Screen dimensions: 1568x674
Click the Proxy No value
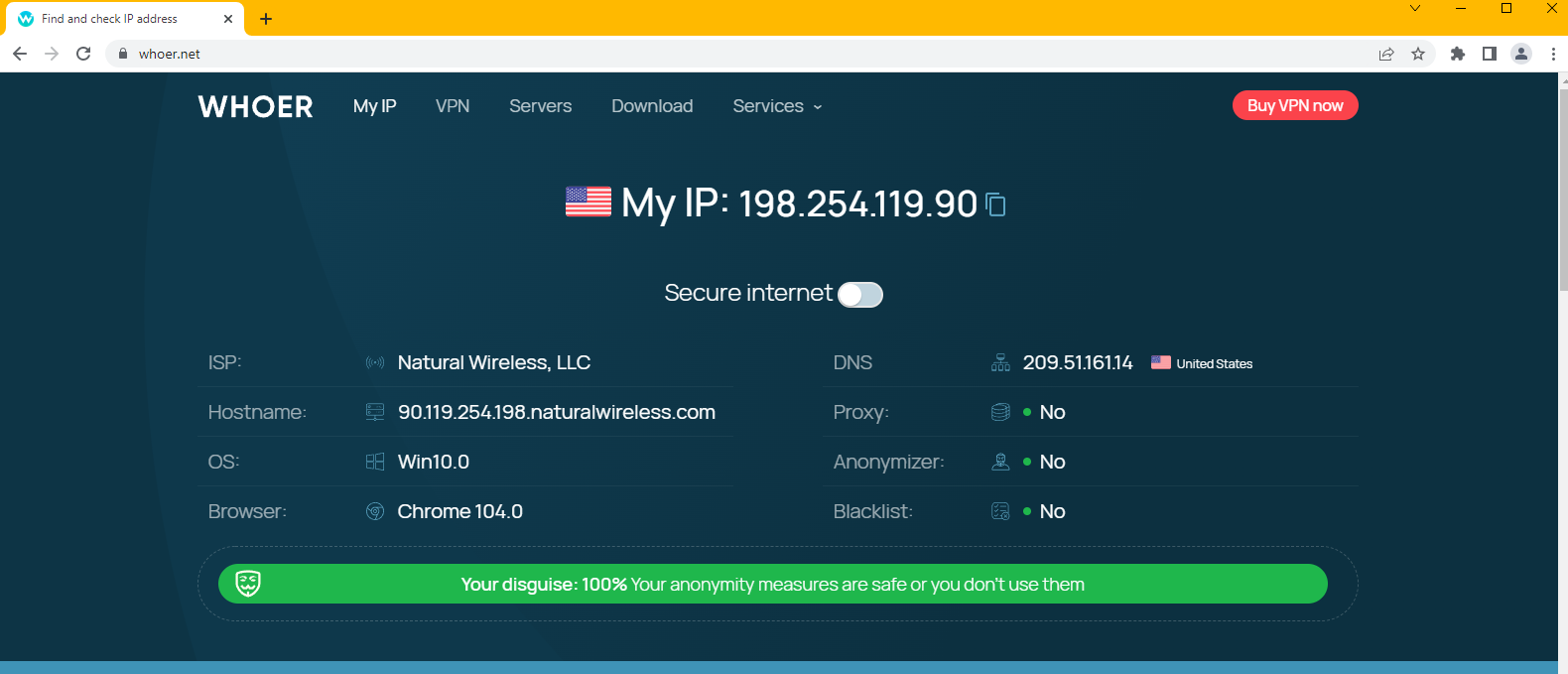(1052, 412)
